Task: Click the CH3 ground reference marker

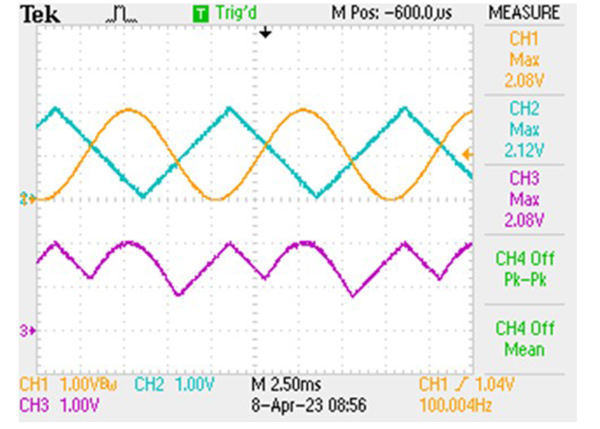Action: tap(28, 331)
